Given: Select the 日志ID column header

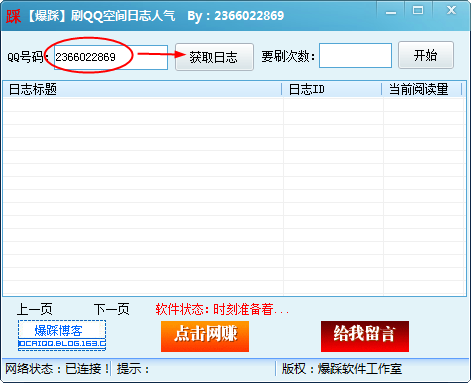Looking at the screenshot, I should [x=332, y=89].
